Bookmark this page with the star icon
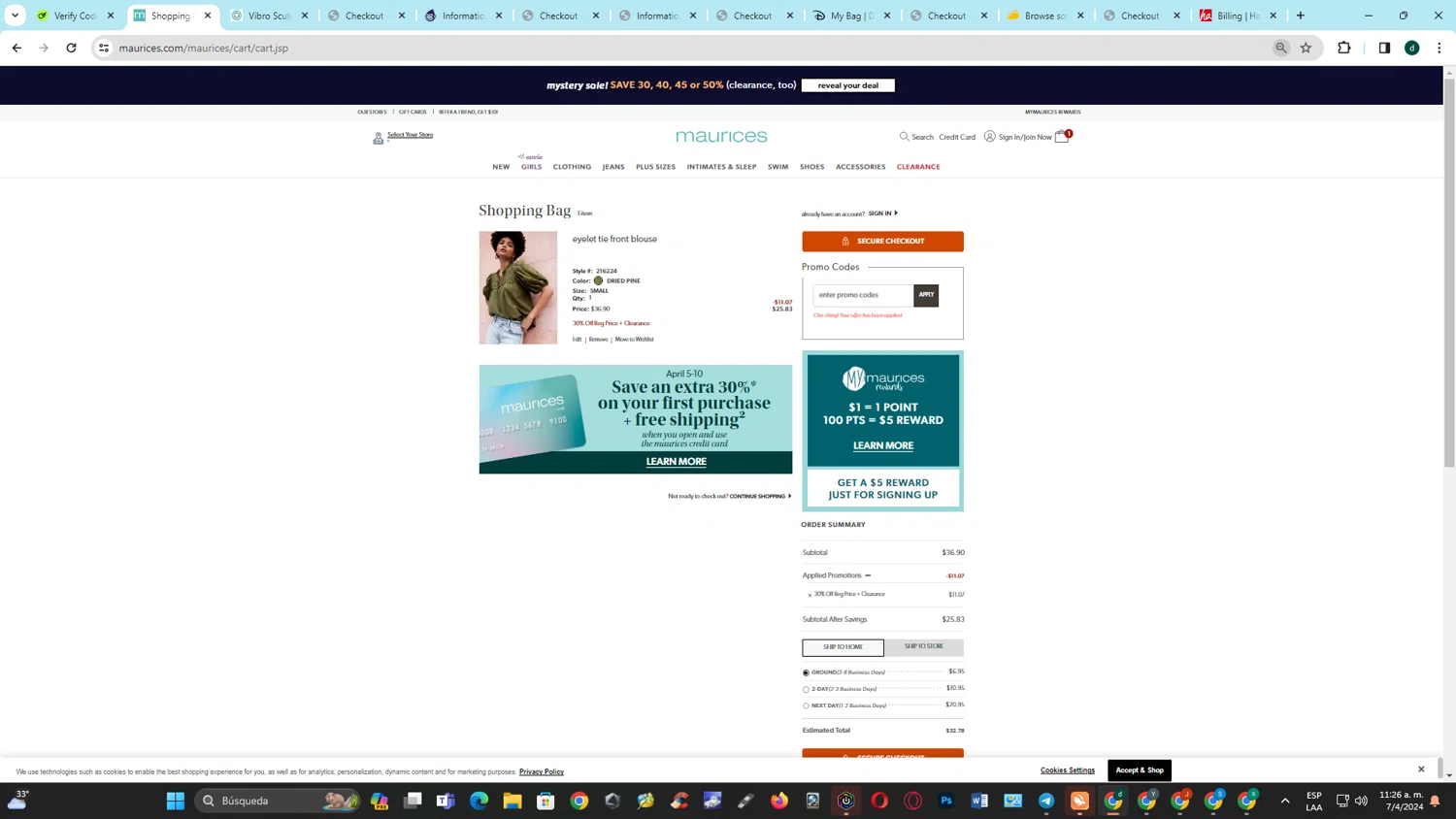1456x819 pixels. [1306, 48]
